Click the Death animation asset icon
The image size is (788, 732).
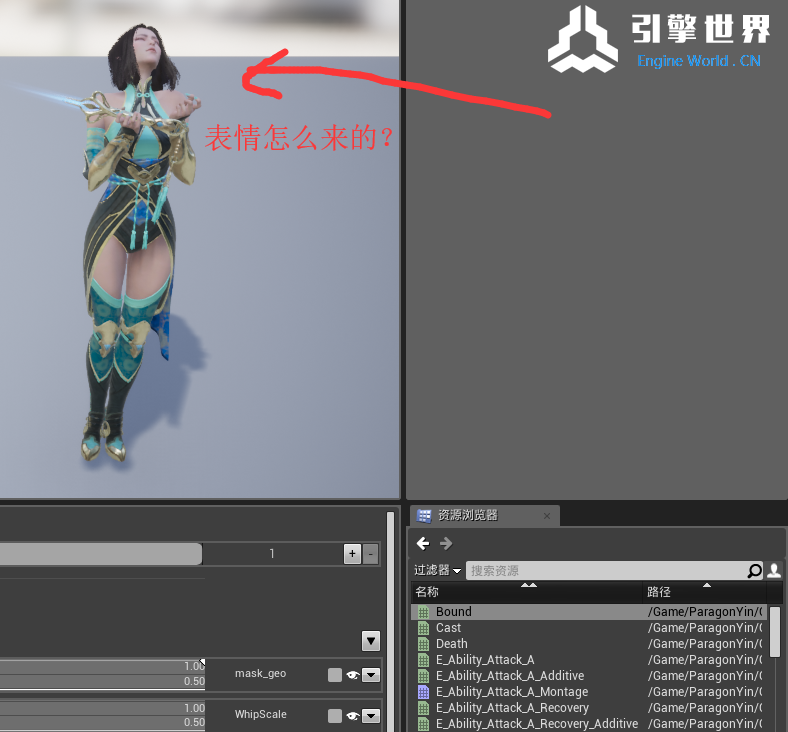coord(424,644)
